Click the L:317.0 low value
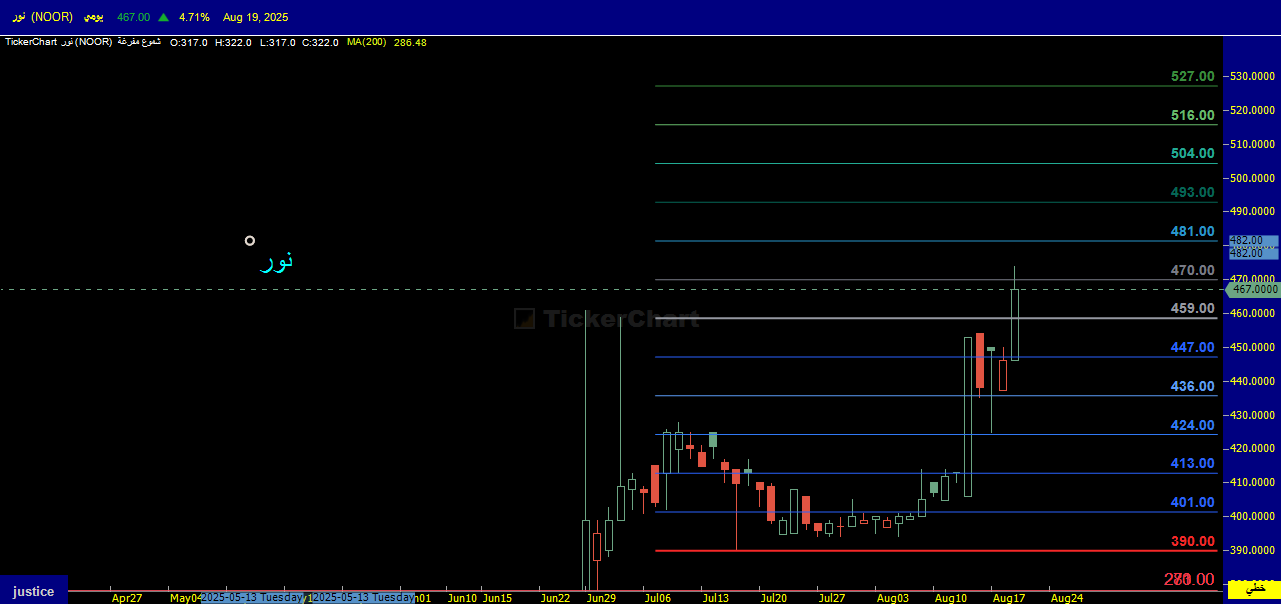This screenshot has height=604, width=1281. pos(277,42)
